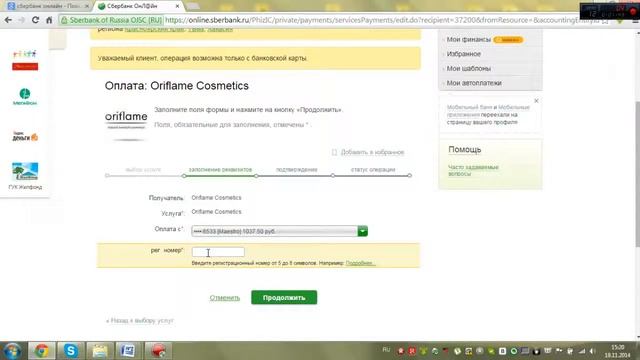Open Мои автоплатежи menu item
Screen dimensions: 640x360
coord(474,83)
